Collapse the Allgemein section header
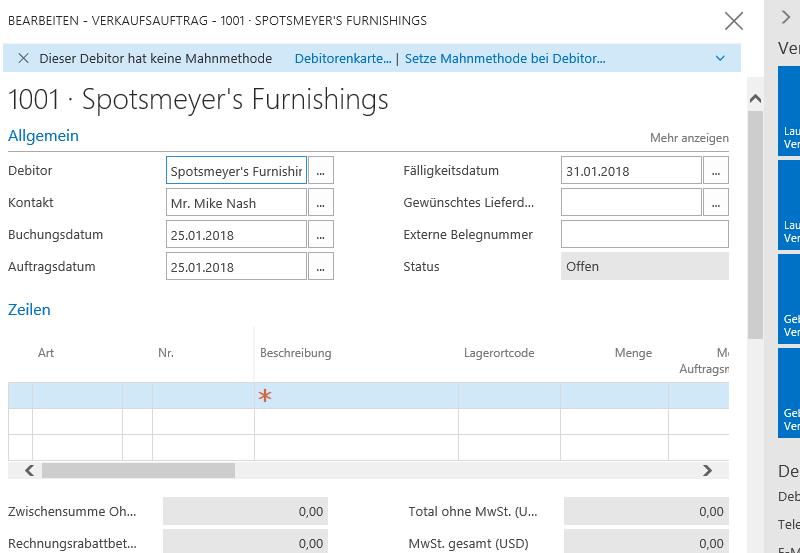The height and width of the screenshot is (553, 800). tap(43, 136)
